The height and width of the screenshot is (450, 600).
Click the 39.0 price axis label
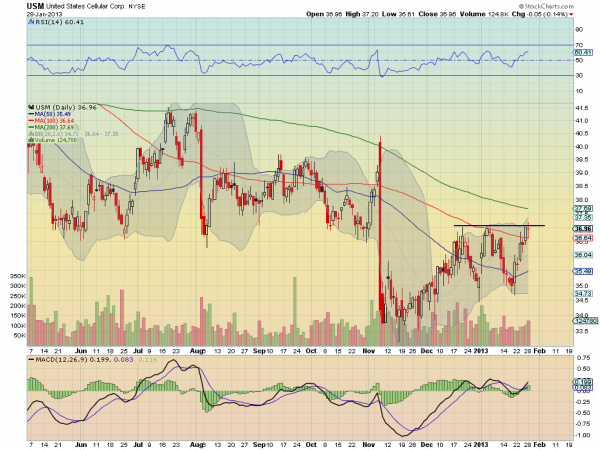pos(582,173)
